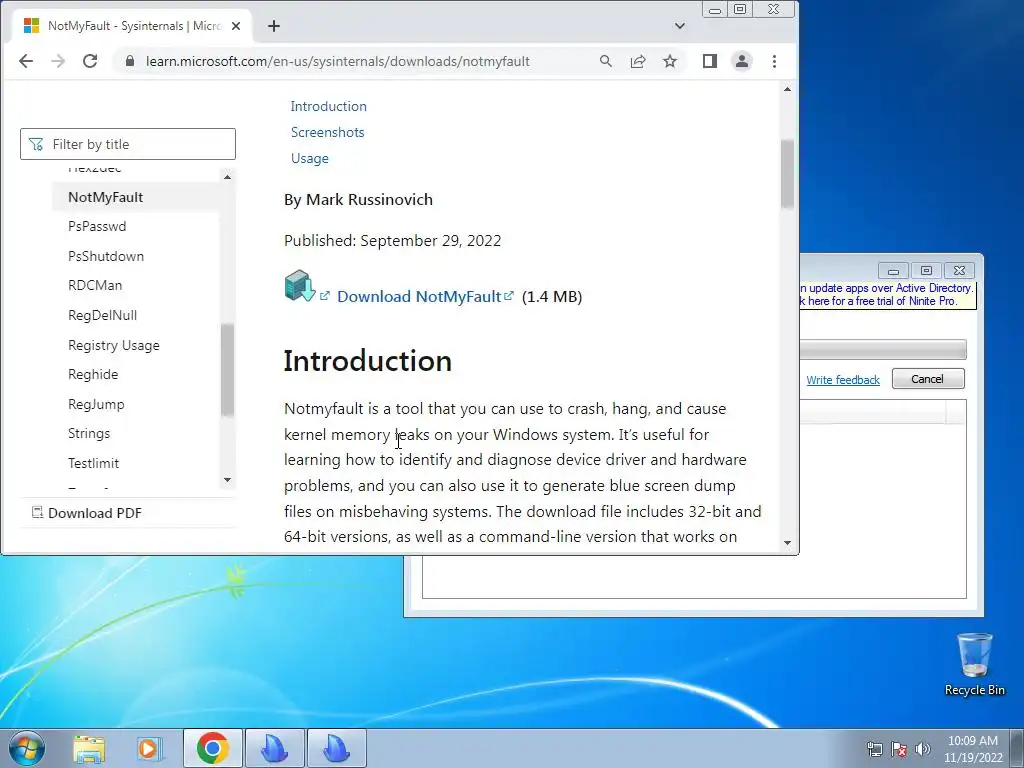The width and height of the screenshot is (1024, 768).
Task: Open a new Chrome tab
Action: coord(274,26)
